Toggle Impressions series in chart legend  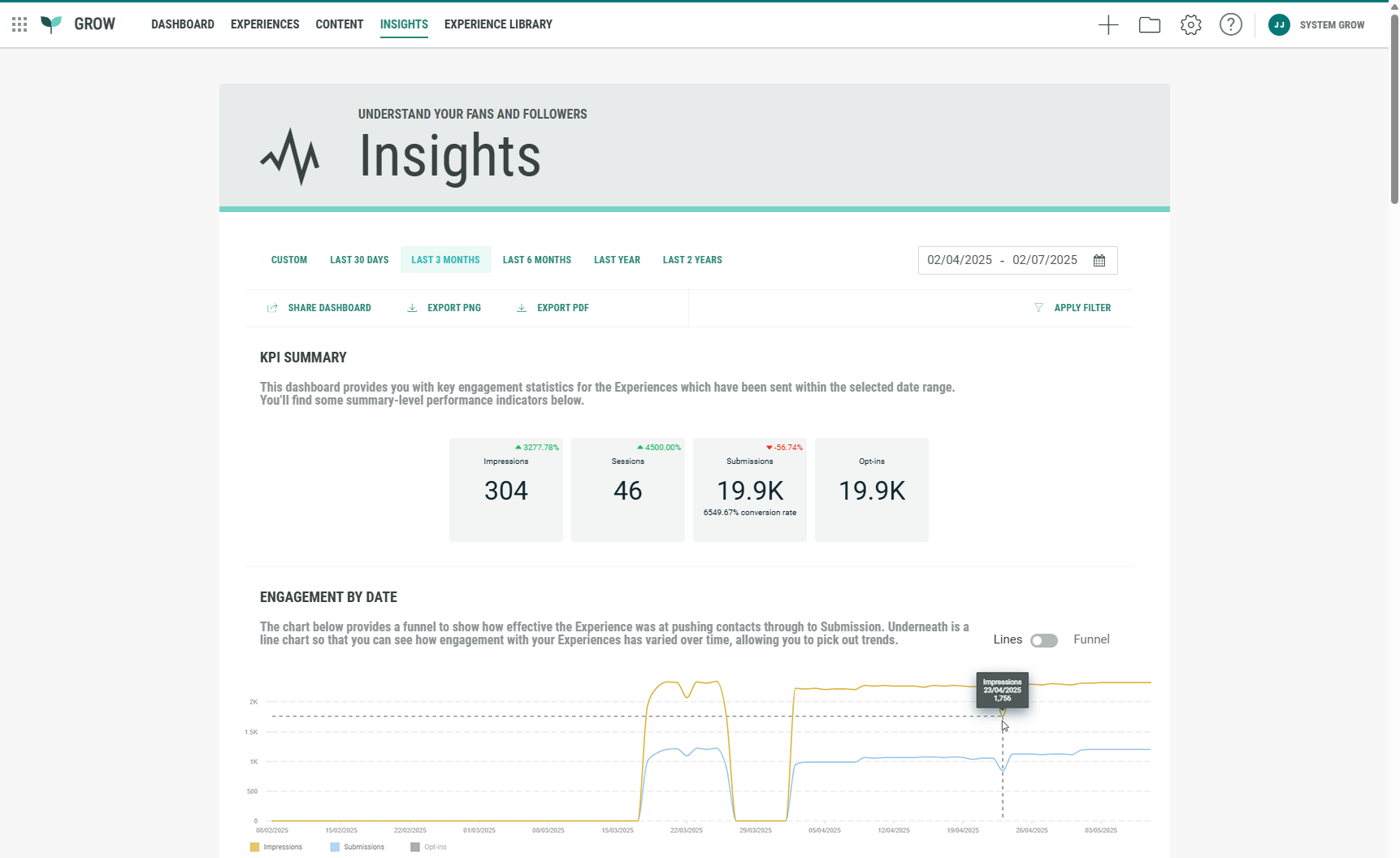tap(276, 847)
